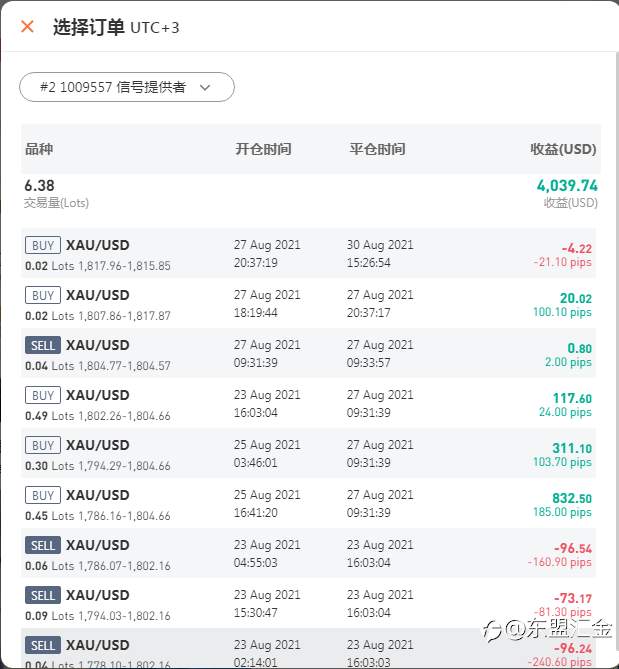Open the #2 1009557 signal provider dropdown

(x=127, y=87)
